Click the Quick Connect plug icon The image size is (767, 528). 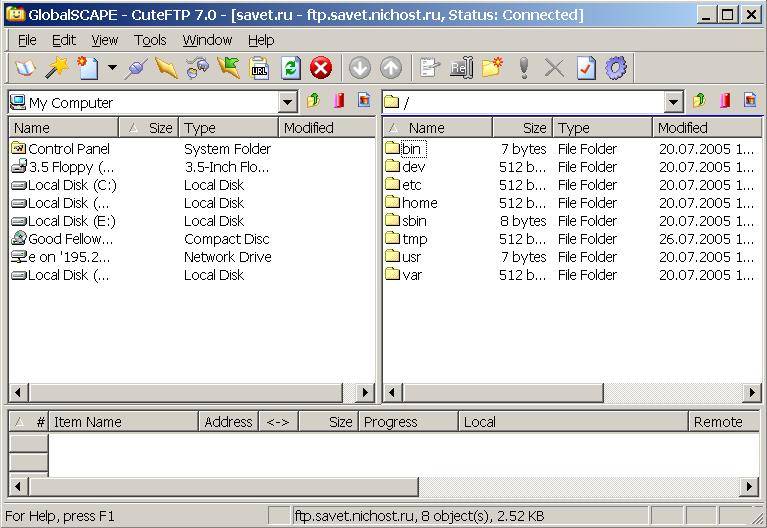coord(135,69)
